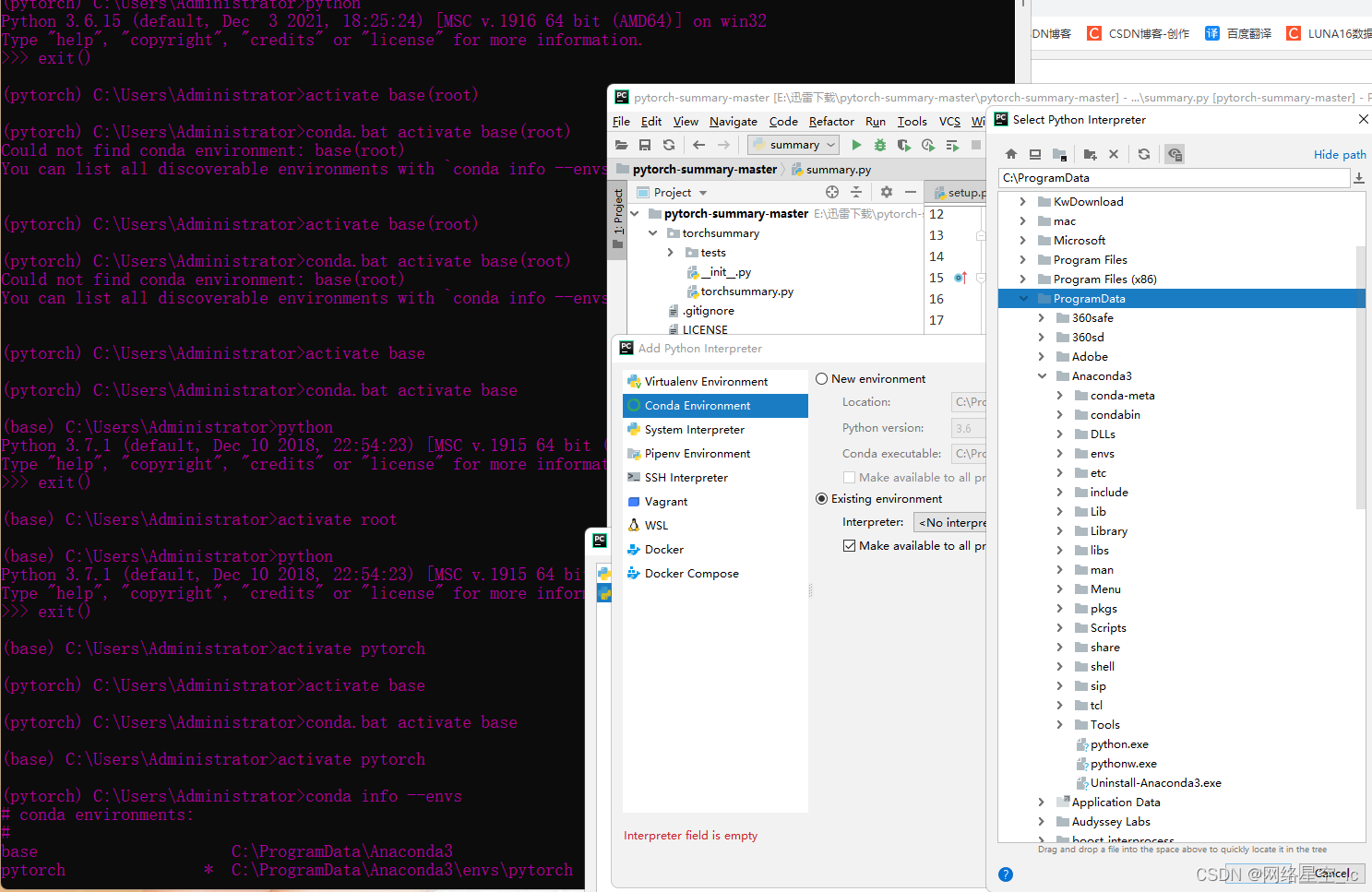1372x892 pixels.
Task: Click the Run with Coverage icon
Action: tap(904, 145)
